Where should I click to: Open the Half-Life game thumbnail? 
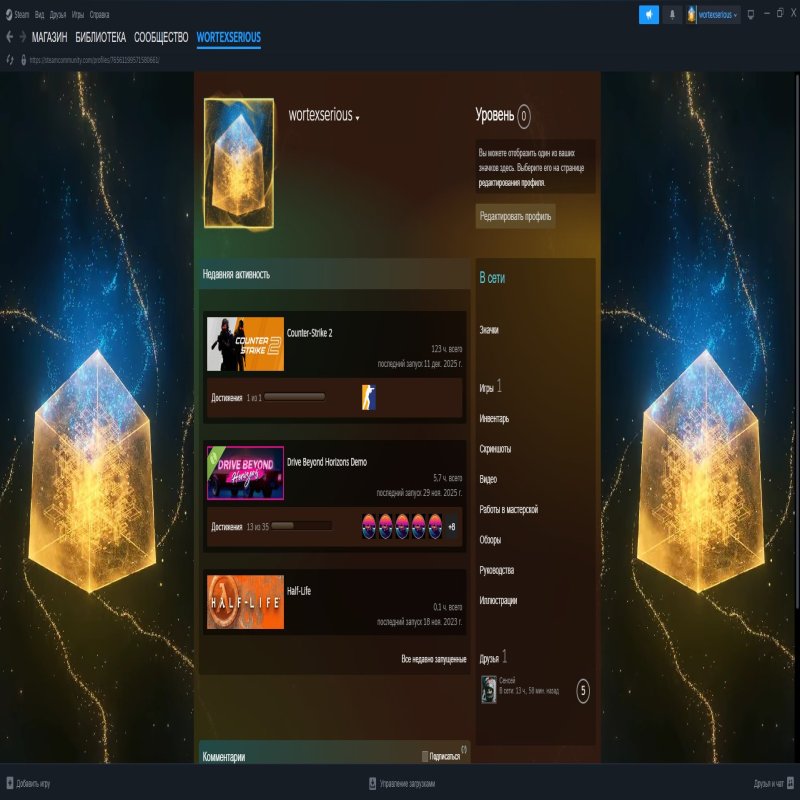click(245, 602)
